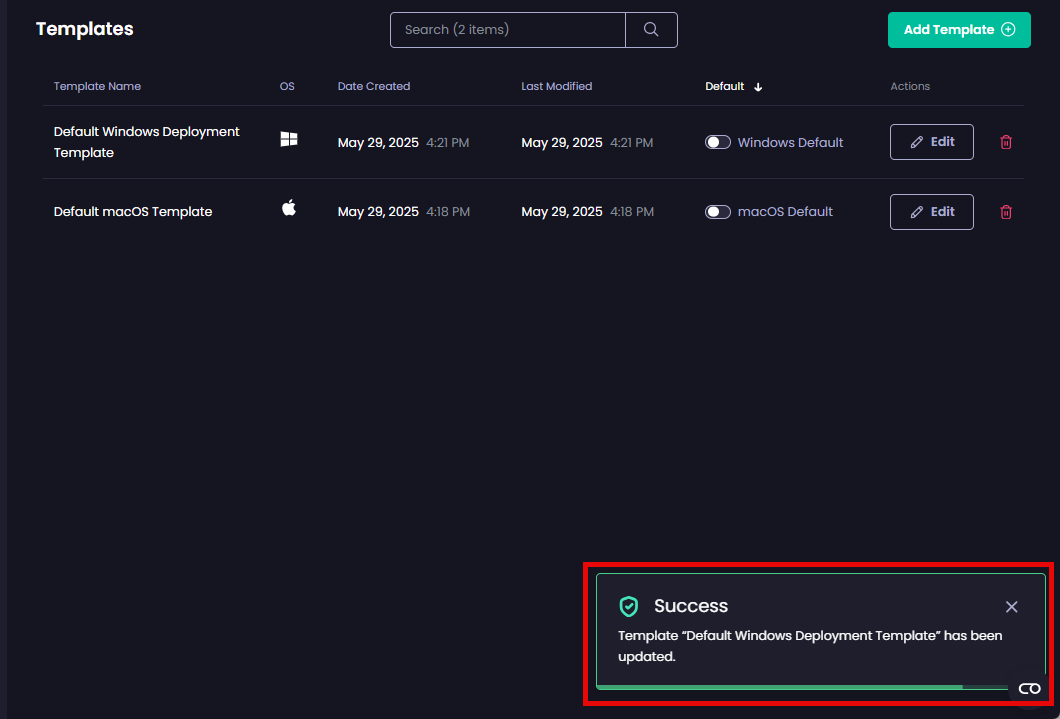The height and width of the screenshot is (719, 1060).
Task: Sort by the Last Modified column header
Action: click(556, 86)
